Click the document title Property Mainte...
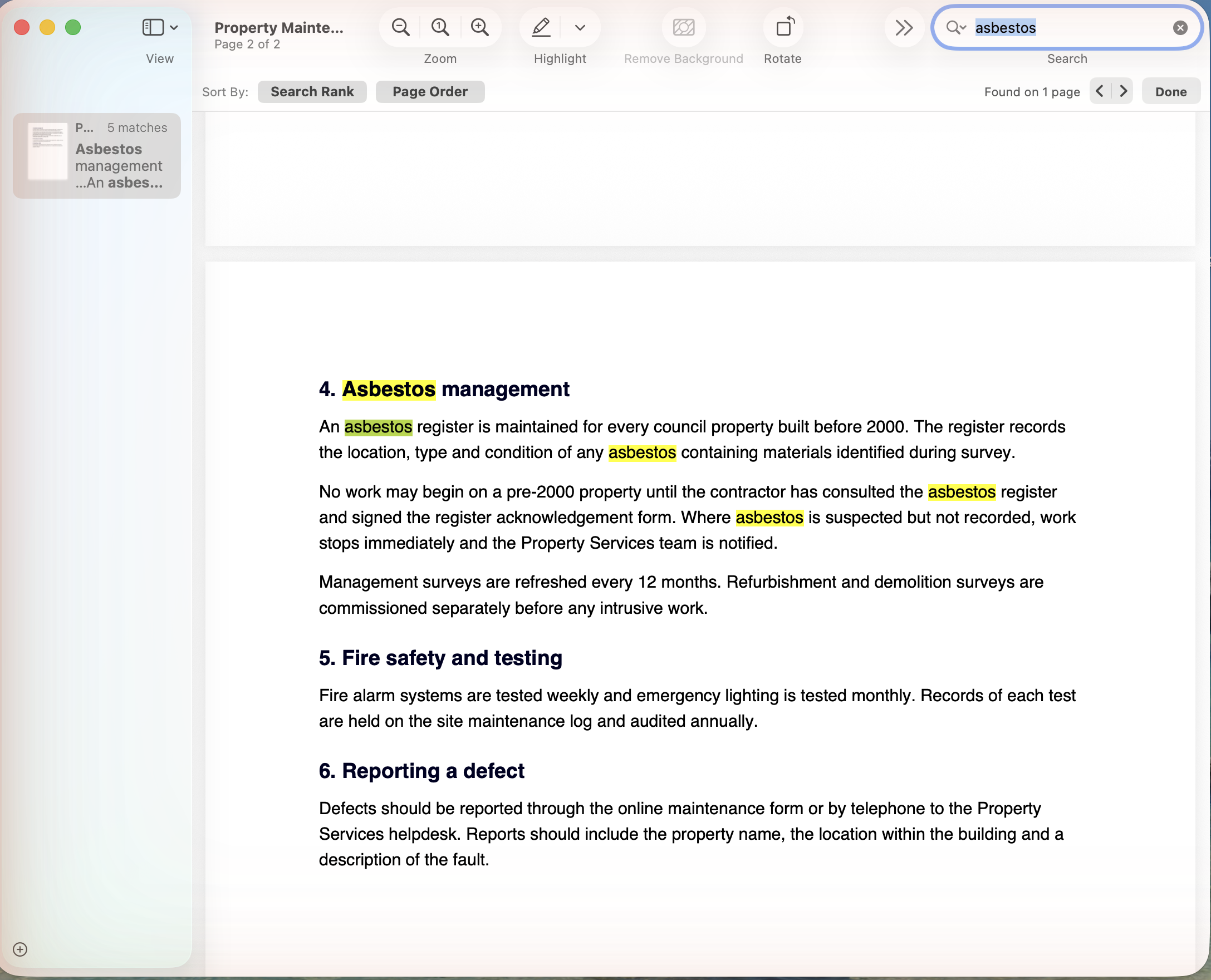The width and height of the screenshot is (1211, 980). [278, 27]
